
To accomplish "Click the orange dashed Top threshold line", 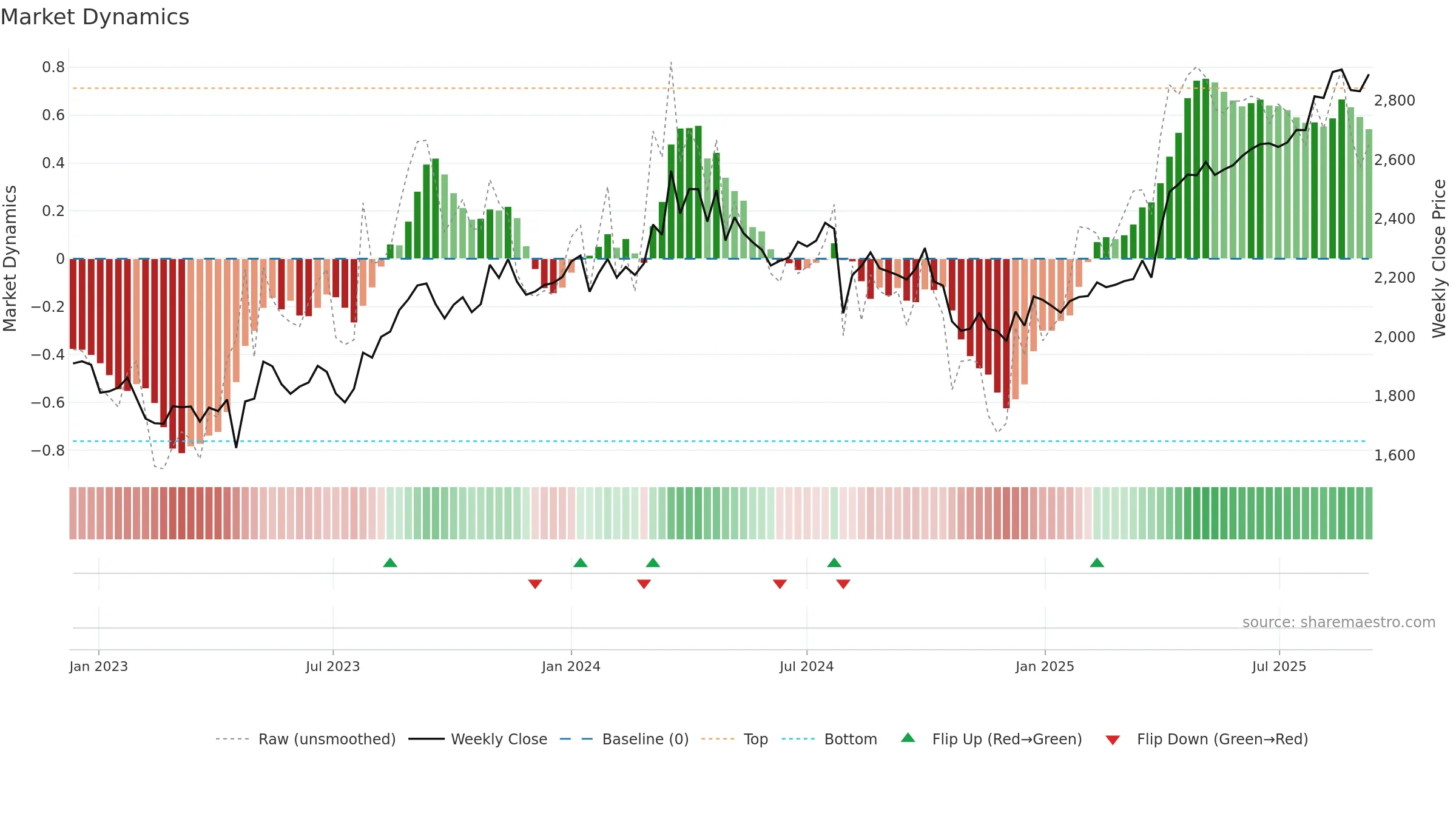I will pyautogui.click(x=720, y=89).
